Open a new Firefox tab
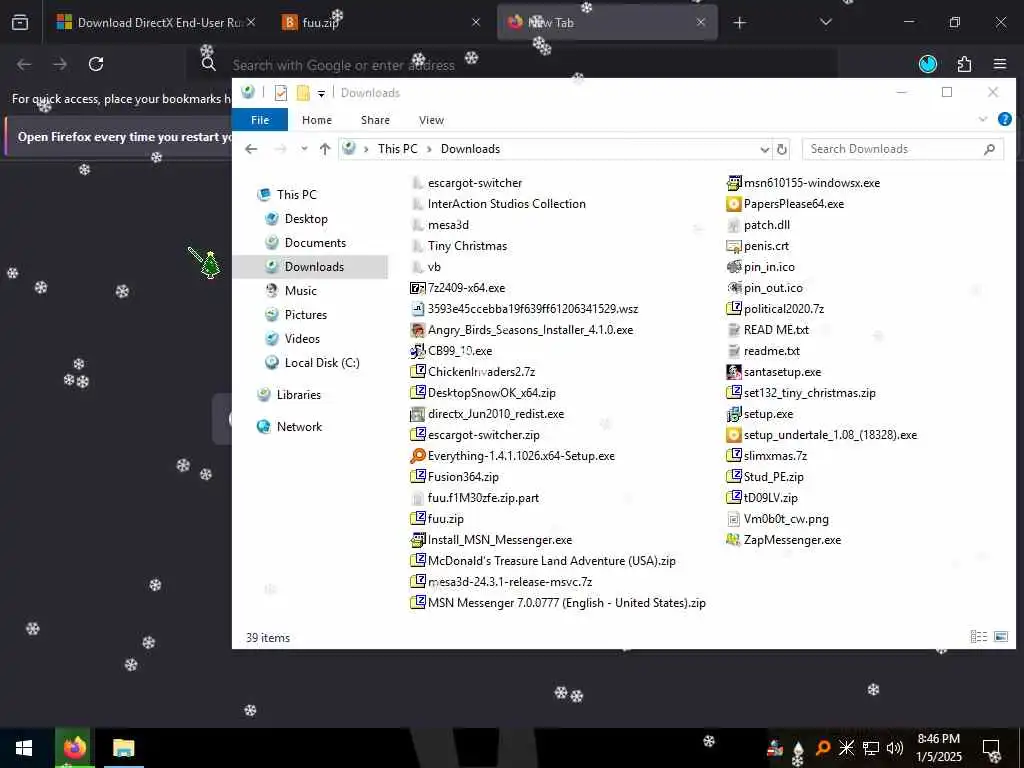Screen dimensions: 1024x768 [x=739, y=23]
